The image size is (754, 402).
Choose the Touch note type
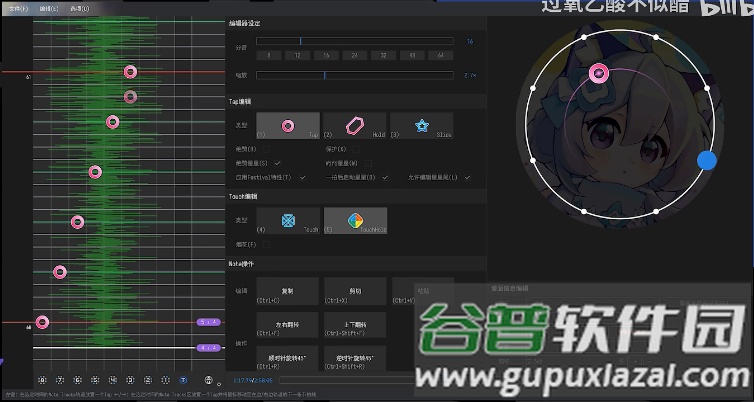(288, 221)
